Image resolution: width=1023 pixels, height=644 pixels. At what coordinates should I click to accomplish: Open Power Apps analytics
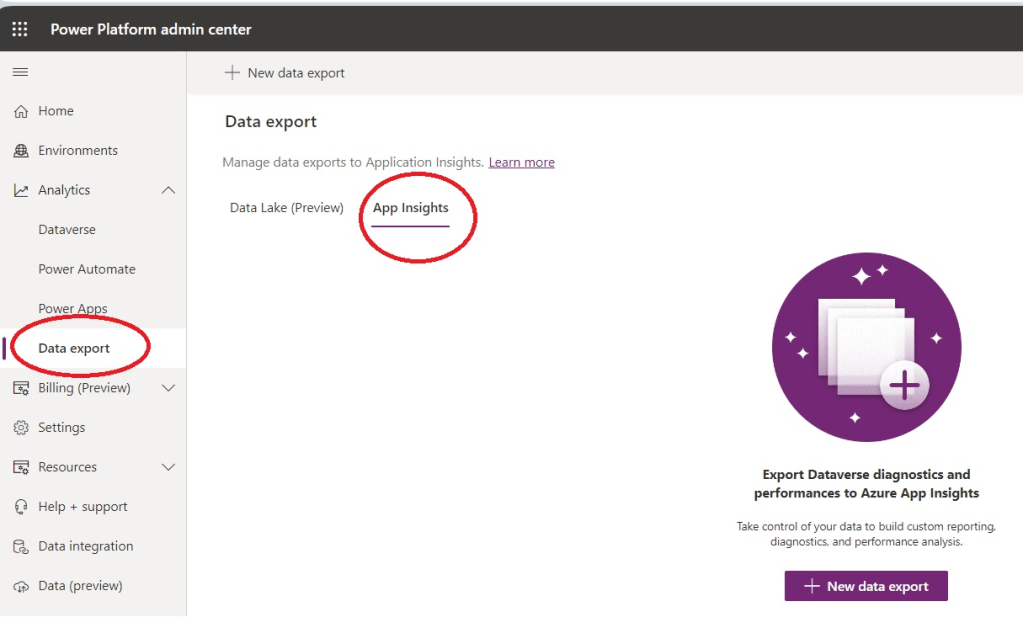click(73, 309)
